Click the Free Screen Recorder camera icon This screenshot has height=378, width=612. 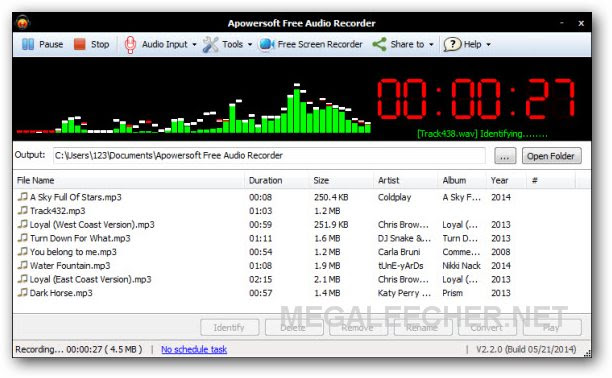click(x=267, y=44)
